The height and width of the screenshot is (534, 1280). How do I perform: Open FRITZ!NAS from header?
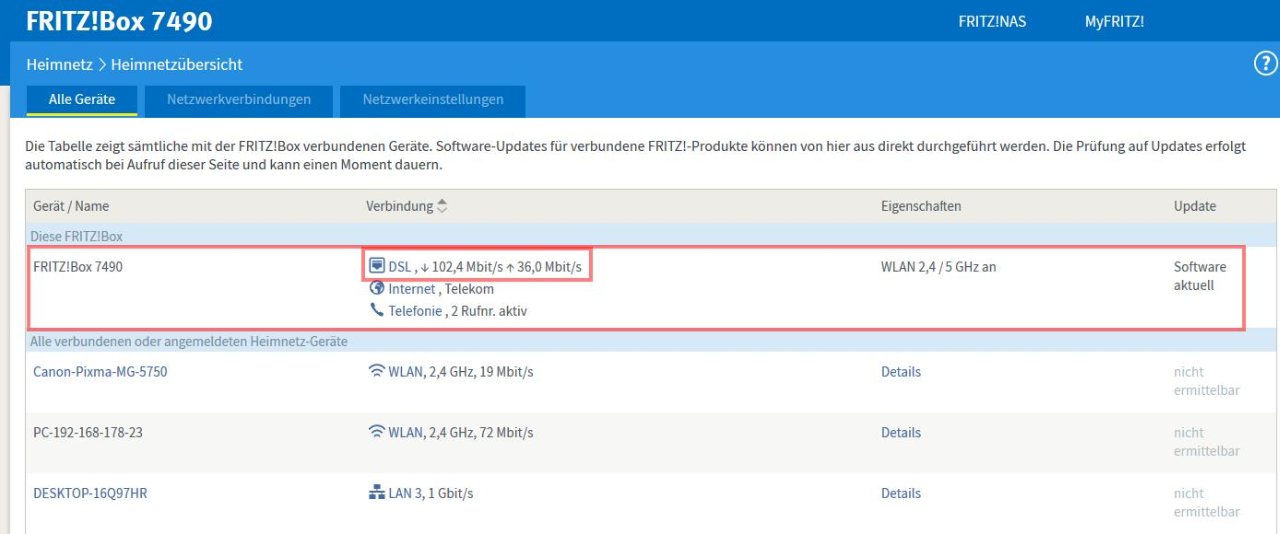[x=992, y=21]
